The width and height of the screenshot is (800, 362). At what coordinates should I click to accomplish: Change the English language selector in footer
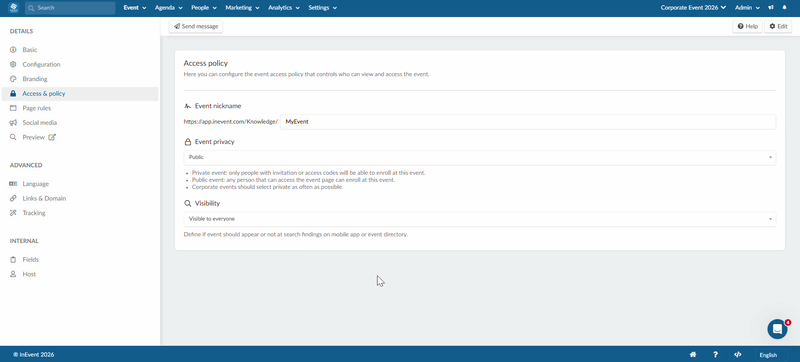(x=768, y=355)
